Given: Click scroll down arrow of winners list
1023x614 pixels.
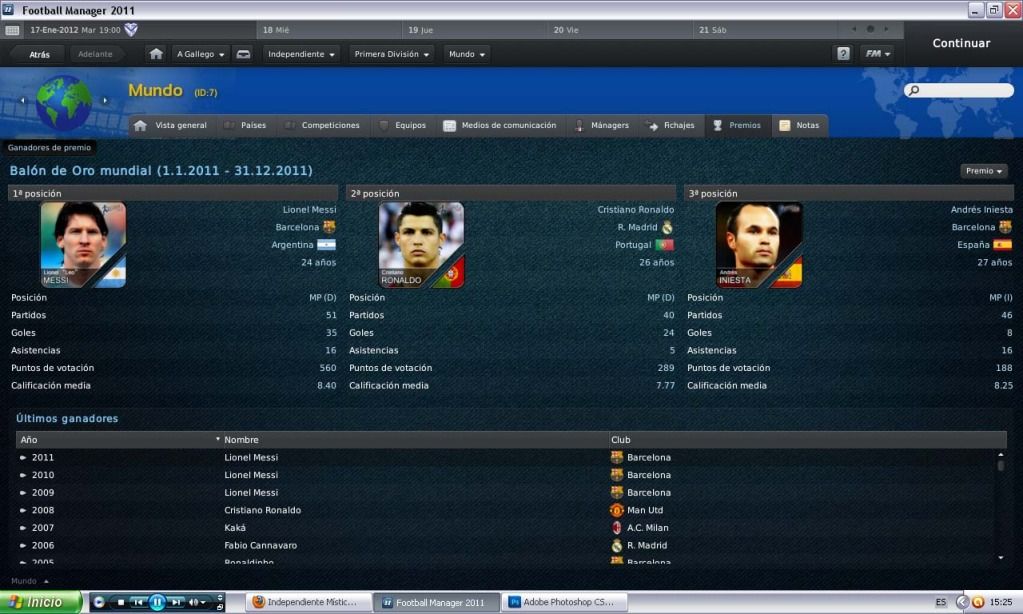Looking at the screenshot, I should (x=1001, y=557).
